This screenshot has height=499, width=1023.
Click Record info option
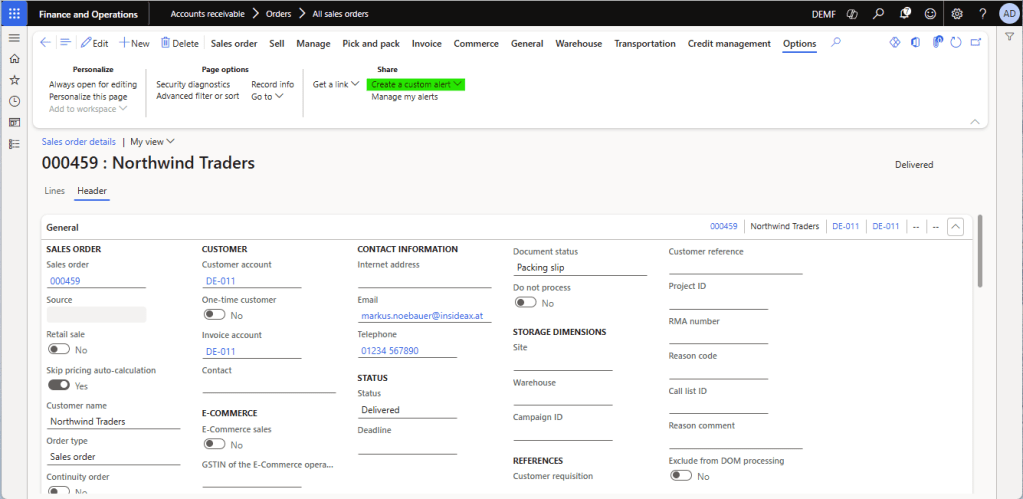(273, 85)
